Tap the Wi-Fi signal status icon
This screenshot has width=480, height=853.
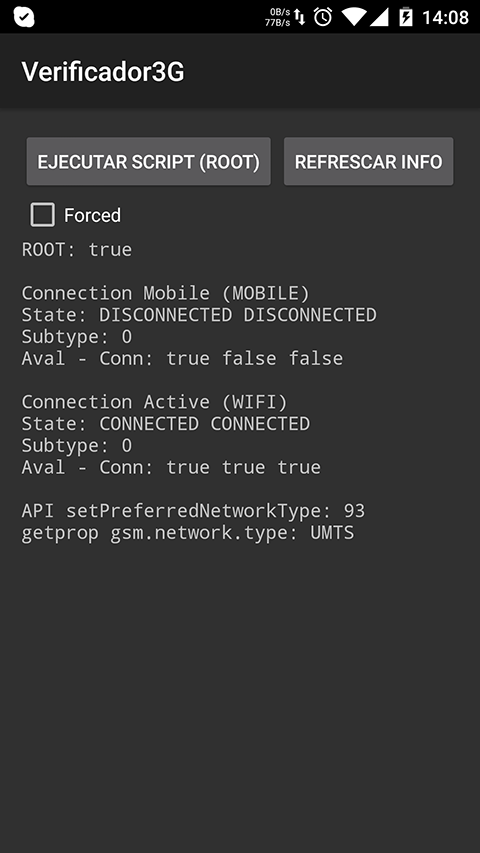[353, 17]
